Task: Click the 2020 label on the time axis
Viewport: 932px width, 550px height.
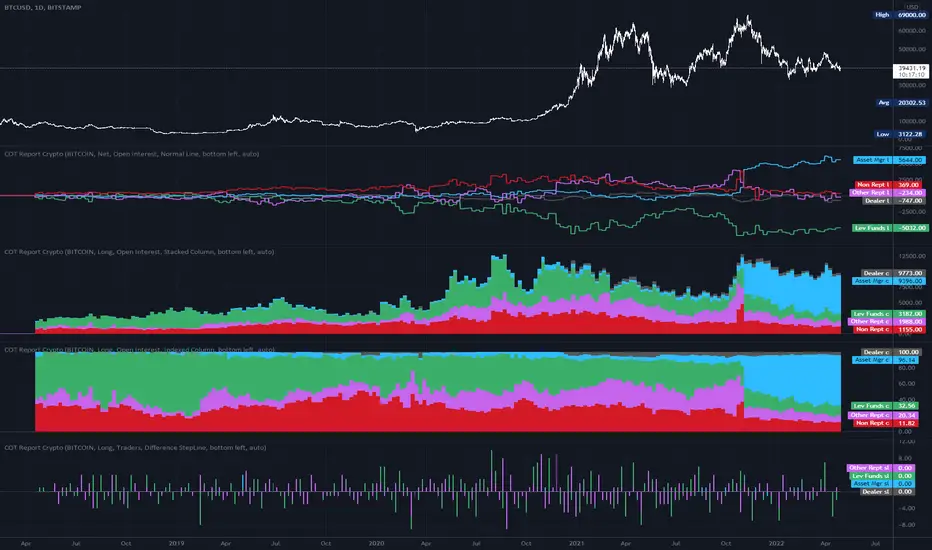Action: 376,543
